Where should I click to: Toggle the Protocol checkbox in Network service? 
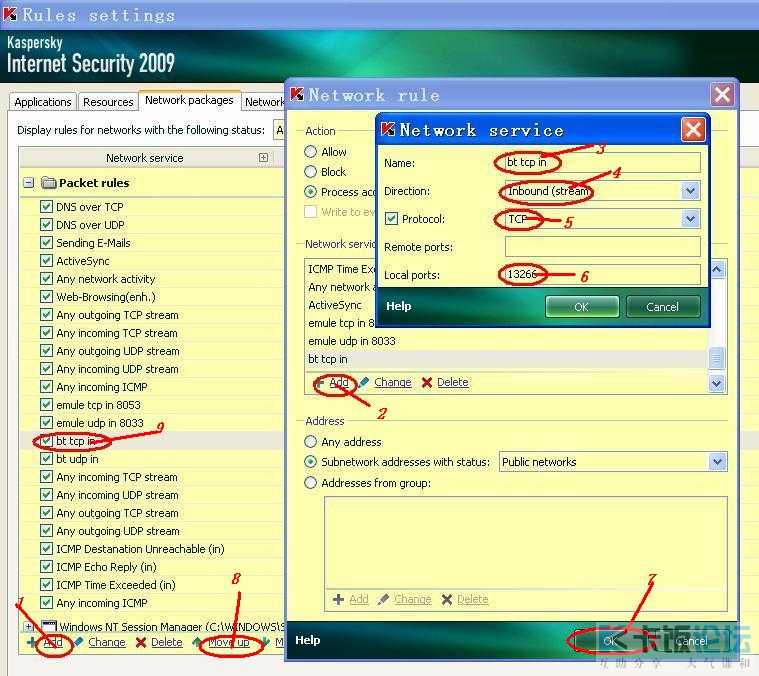[391, 218]
